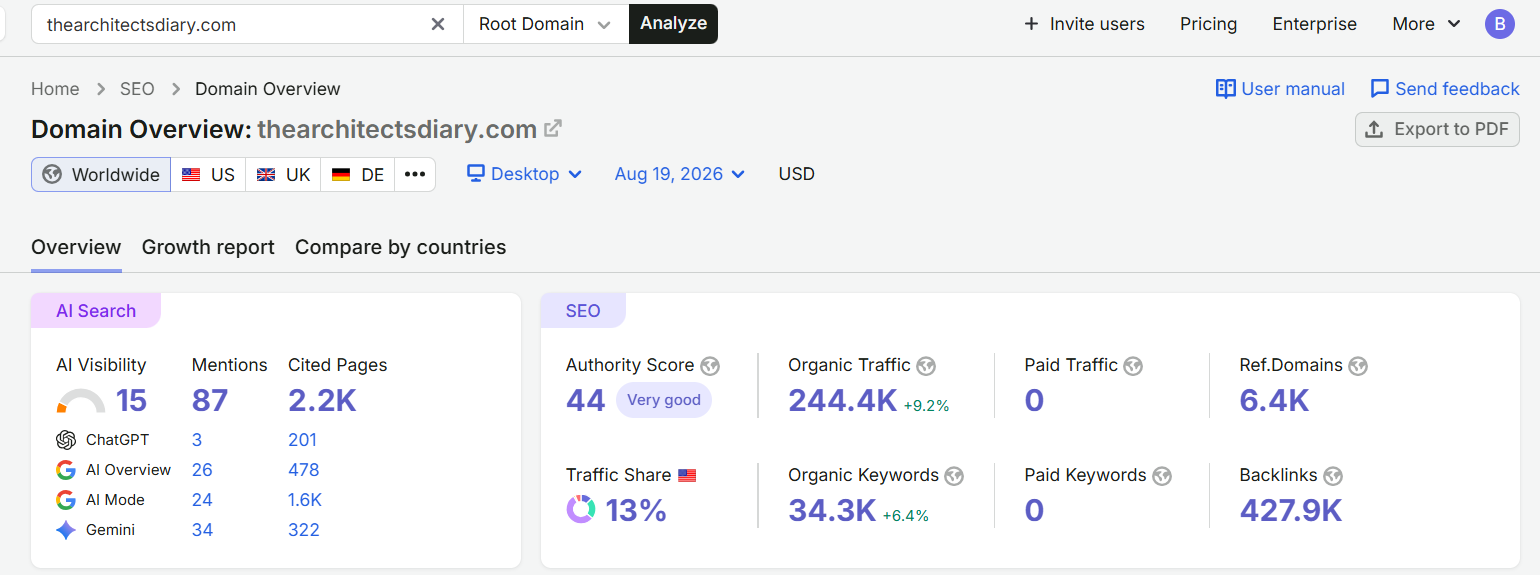The width and height of the screenshot is (1540, 575).
Task: Open the Pricing page
Action: [x=1208, y=24]
